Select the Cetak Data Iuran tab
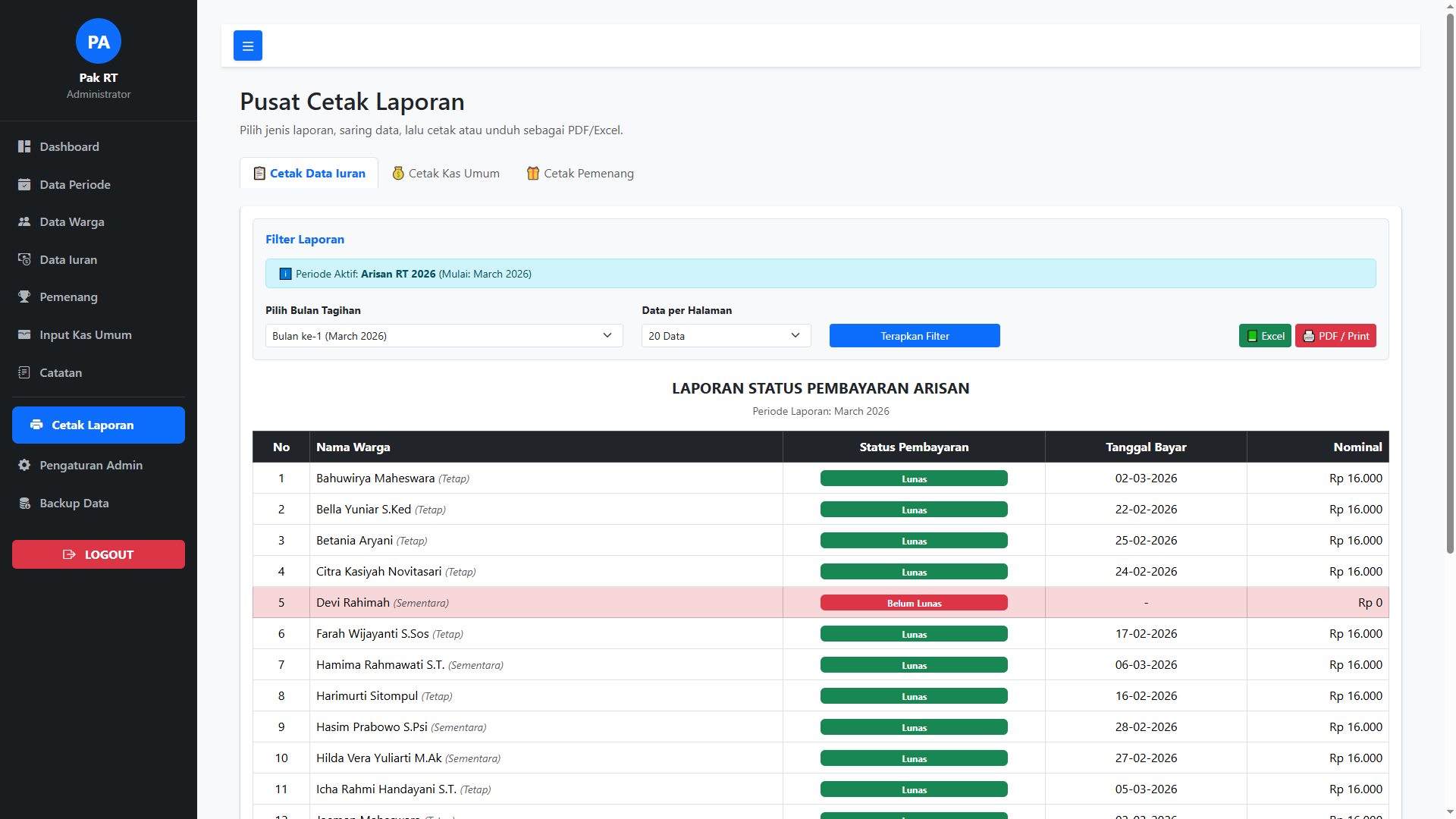The image size is (1456, 819). tap(309, 173)
